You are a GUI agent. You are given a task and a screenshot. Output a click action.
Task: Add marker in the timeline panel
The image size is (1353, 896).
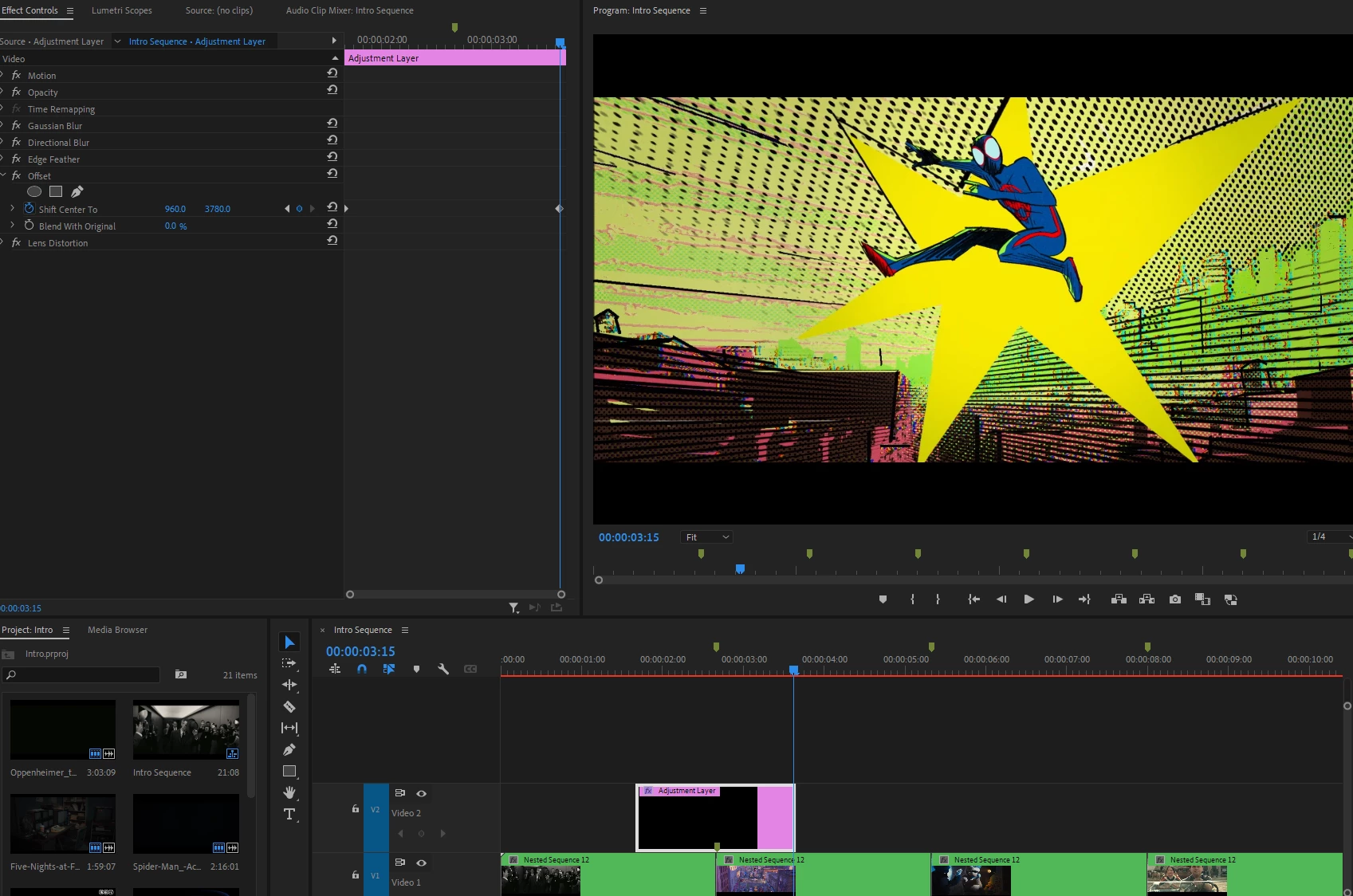[x=416, y=669]
